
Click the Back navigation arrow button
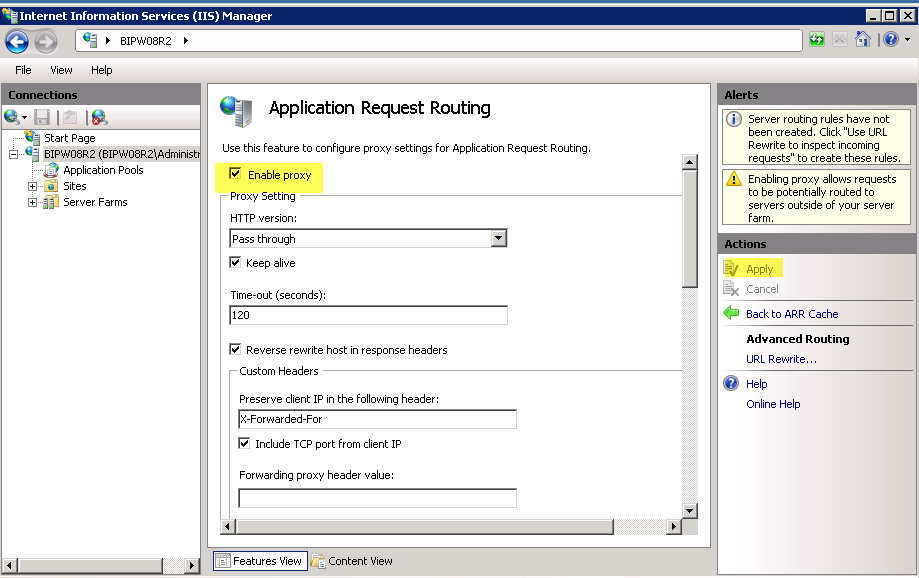(17, 41)
